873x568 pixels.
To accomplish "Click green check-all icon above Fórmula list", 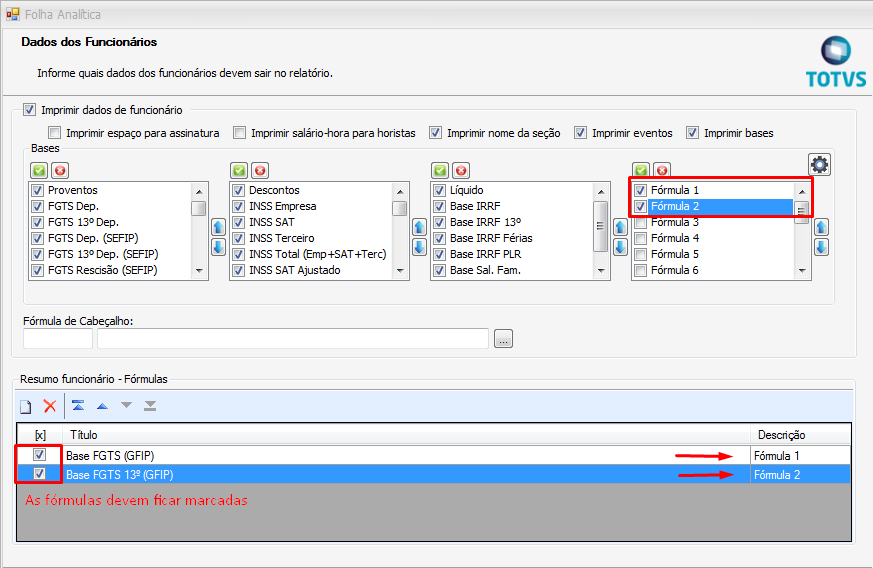I will pos(641,169).
